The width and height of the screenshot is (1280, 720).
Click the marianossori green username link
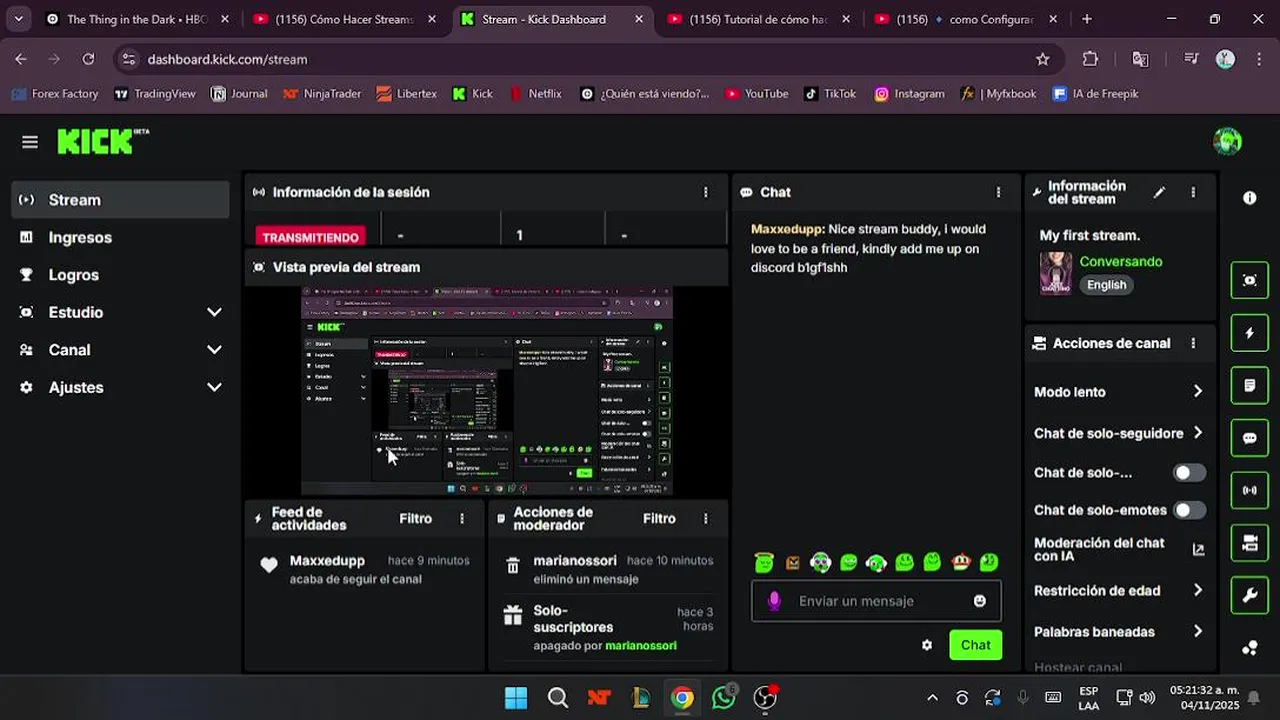click(641, 646)
